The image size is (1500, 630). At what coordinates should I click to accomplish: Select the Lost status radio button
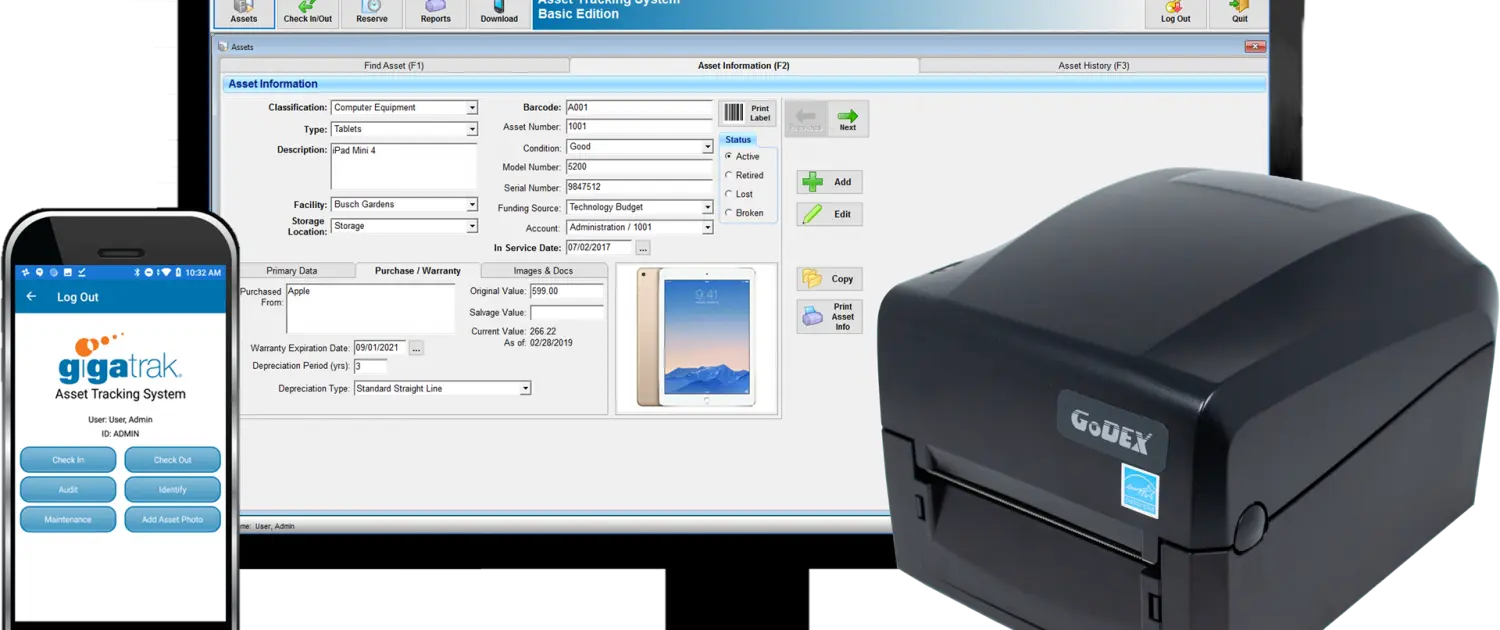coord(728,194)
